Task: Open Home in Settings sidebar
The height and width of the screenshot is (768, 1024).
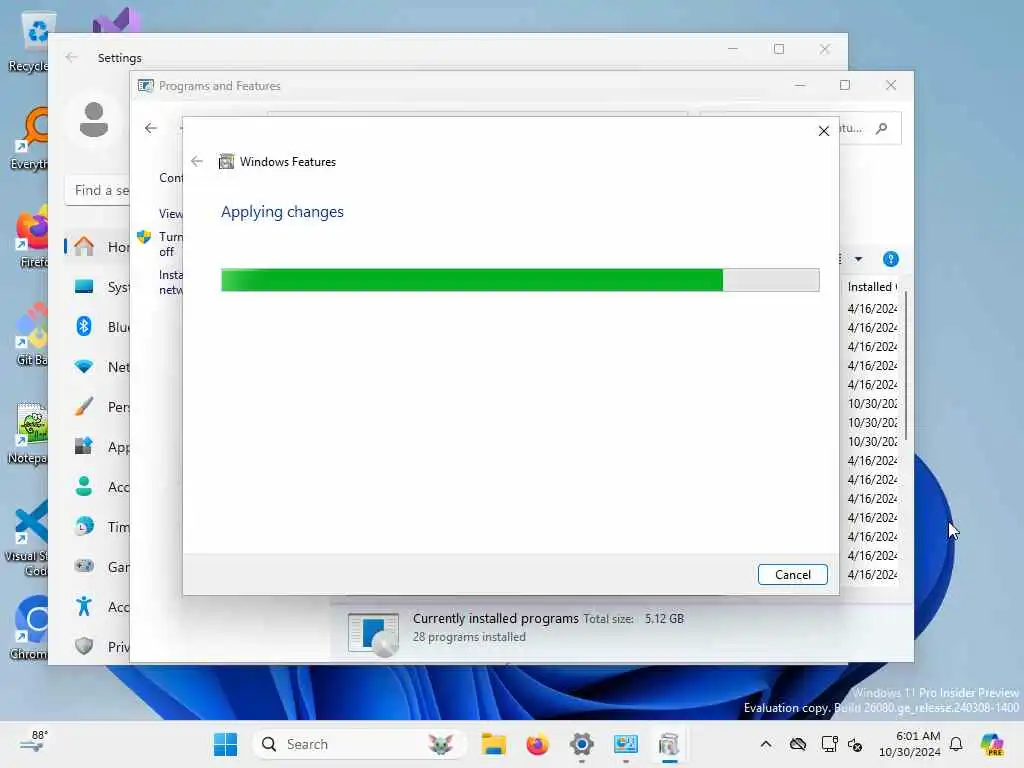Action: (98, 247)
